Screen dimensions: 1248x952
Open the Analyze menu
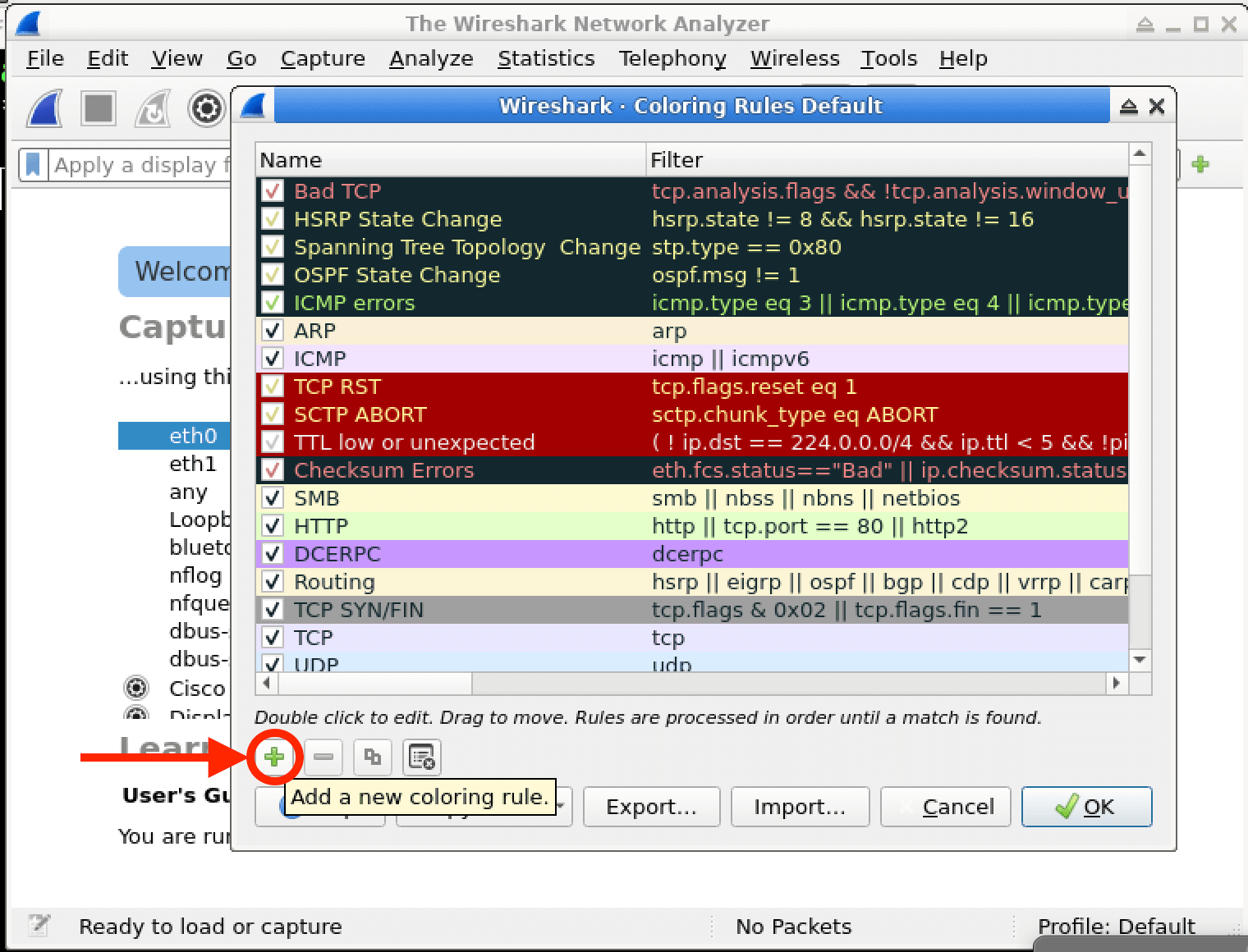tap(431, 59)
